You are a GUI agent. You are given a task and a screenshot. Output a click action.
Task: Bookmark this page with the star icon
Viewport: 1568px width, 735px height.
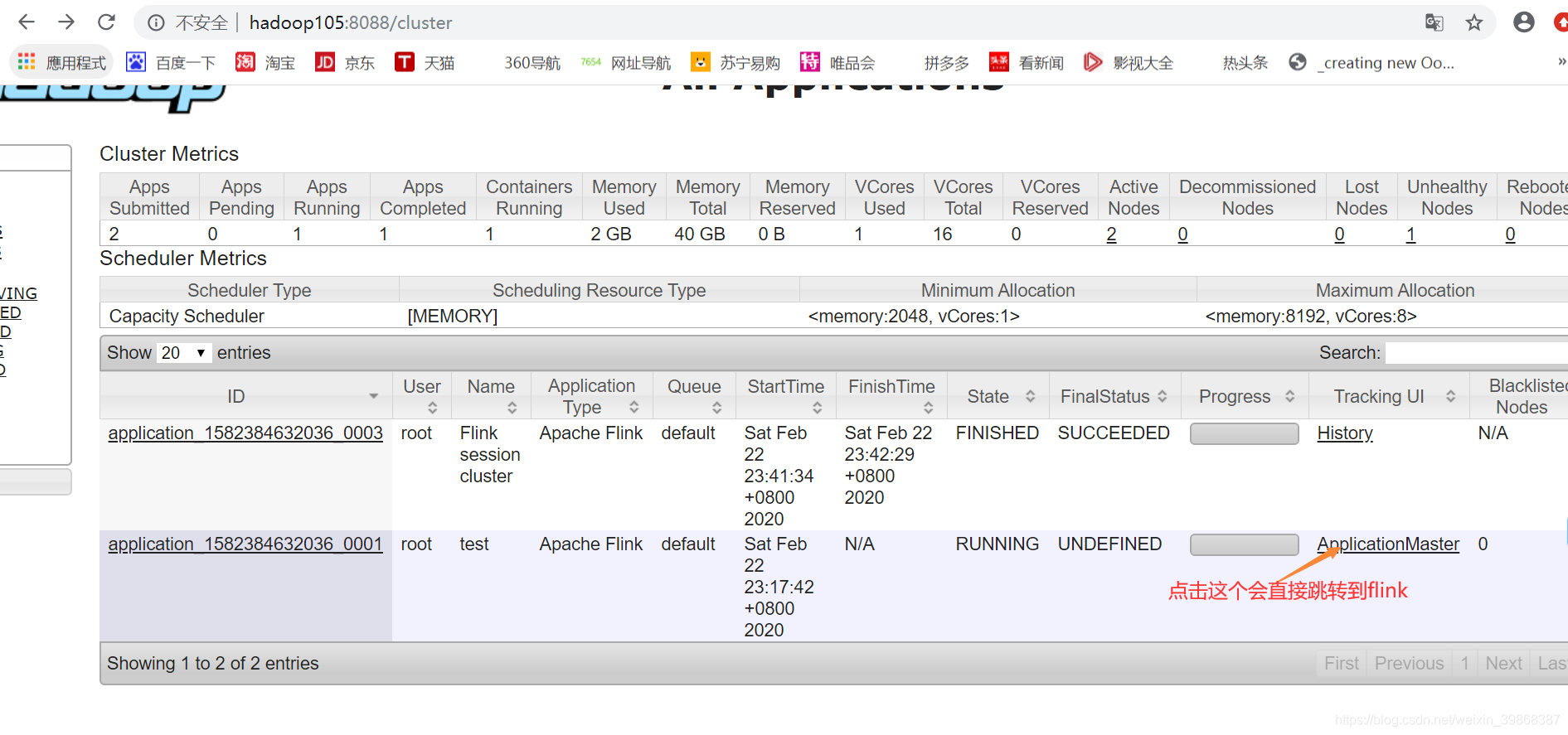point(1474,22)
